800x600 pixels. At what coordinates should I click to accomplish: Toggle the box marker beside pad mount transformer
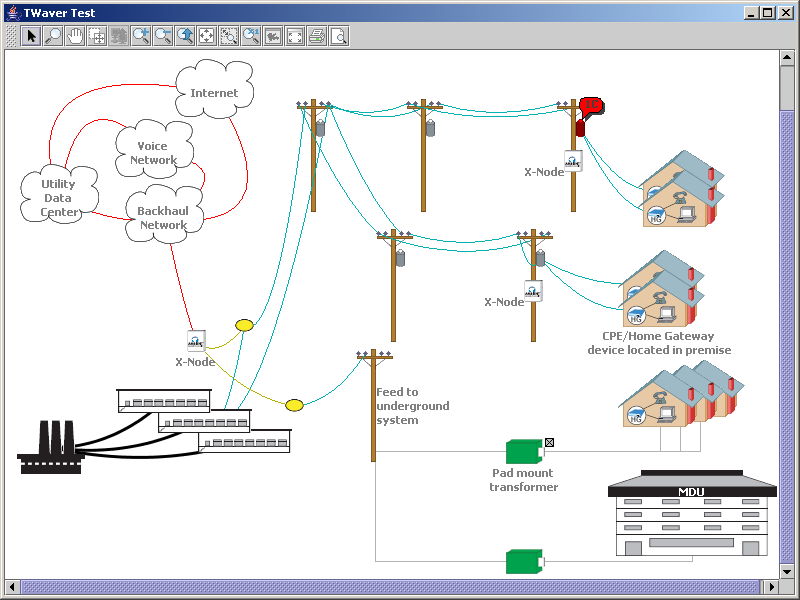coord(549,442)
